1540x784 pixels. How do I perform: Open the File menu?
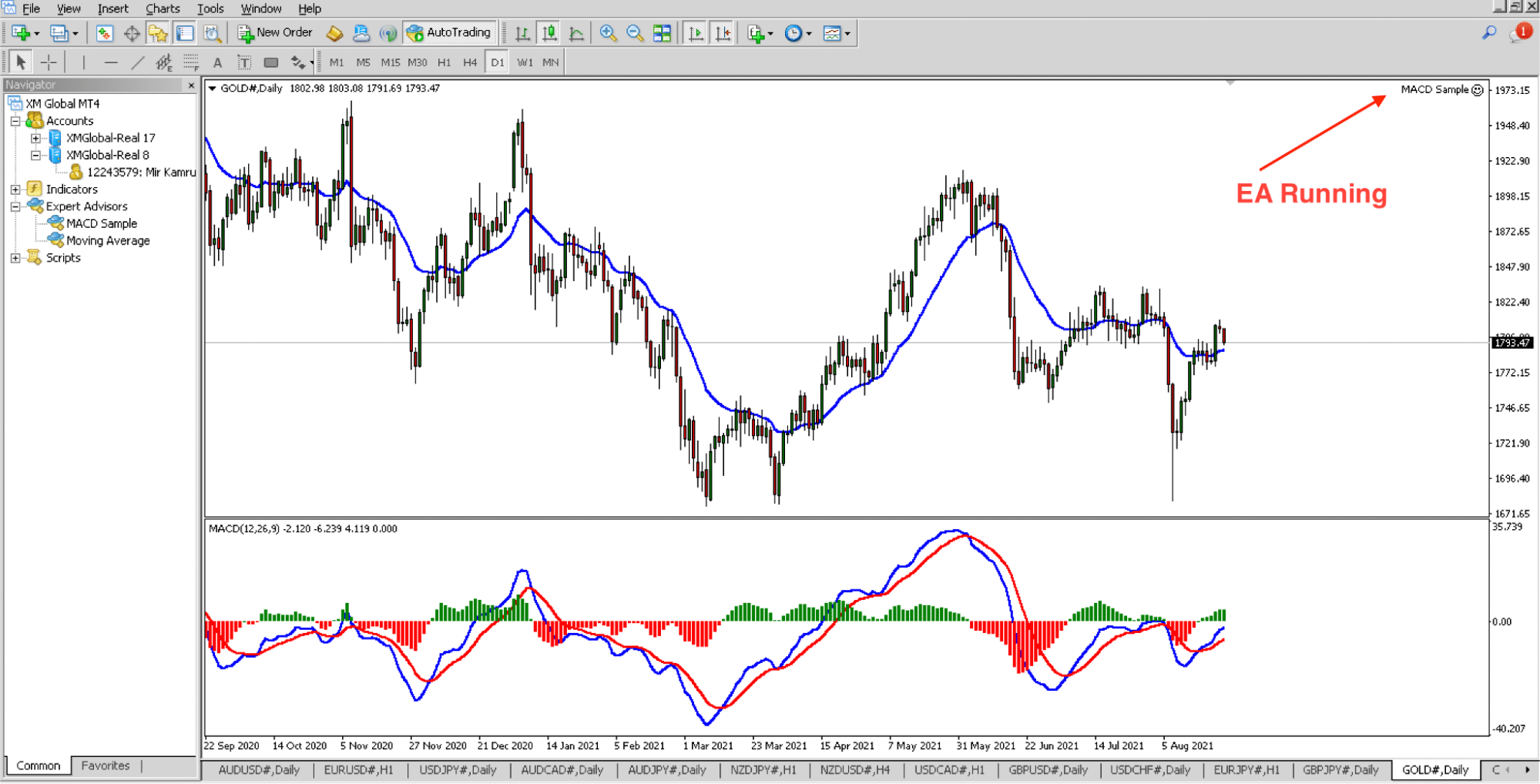(32, 8)
